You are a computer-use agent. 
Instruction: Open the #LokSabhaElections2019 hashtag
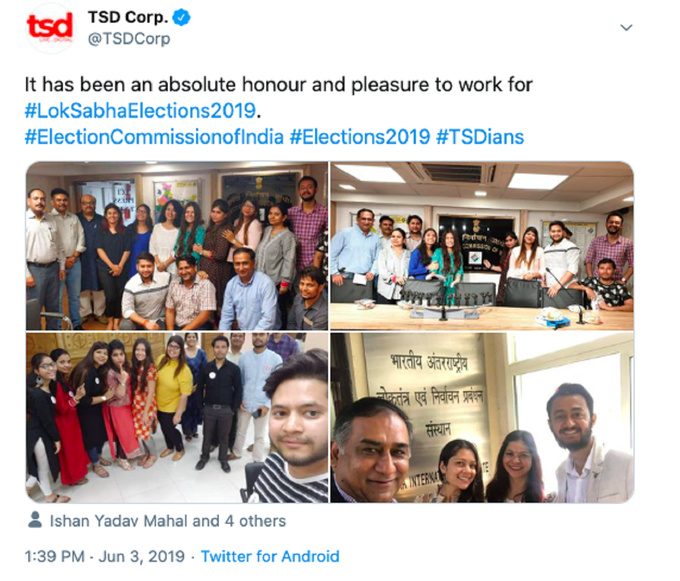[x=140, y=111]
